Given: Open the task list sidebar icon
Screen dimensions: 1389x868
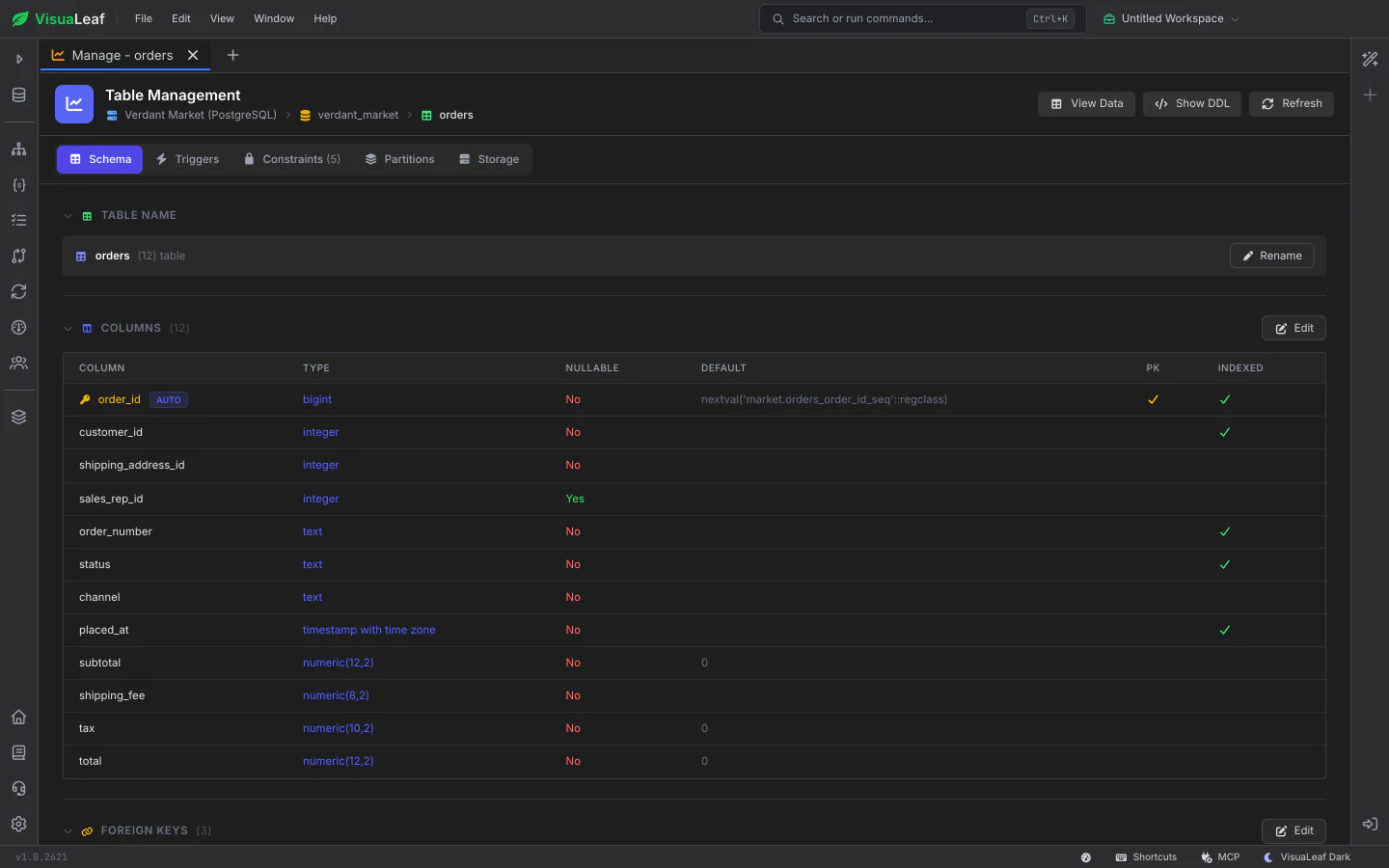Looking at the screenshot, I should pos(18,221).
